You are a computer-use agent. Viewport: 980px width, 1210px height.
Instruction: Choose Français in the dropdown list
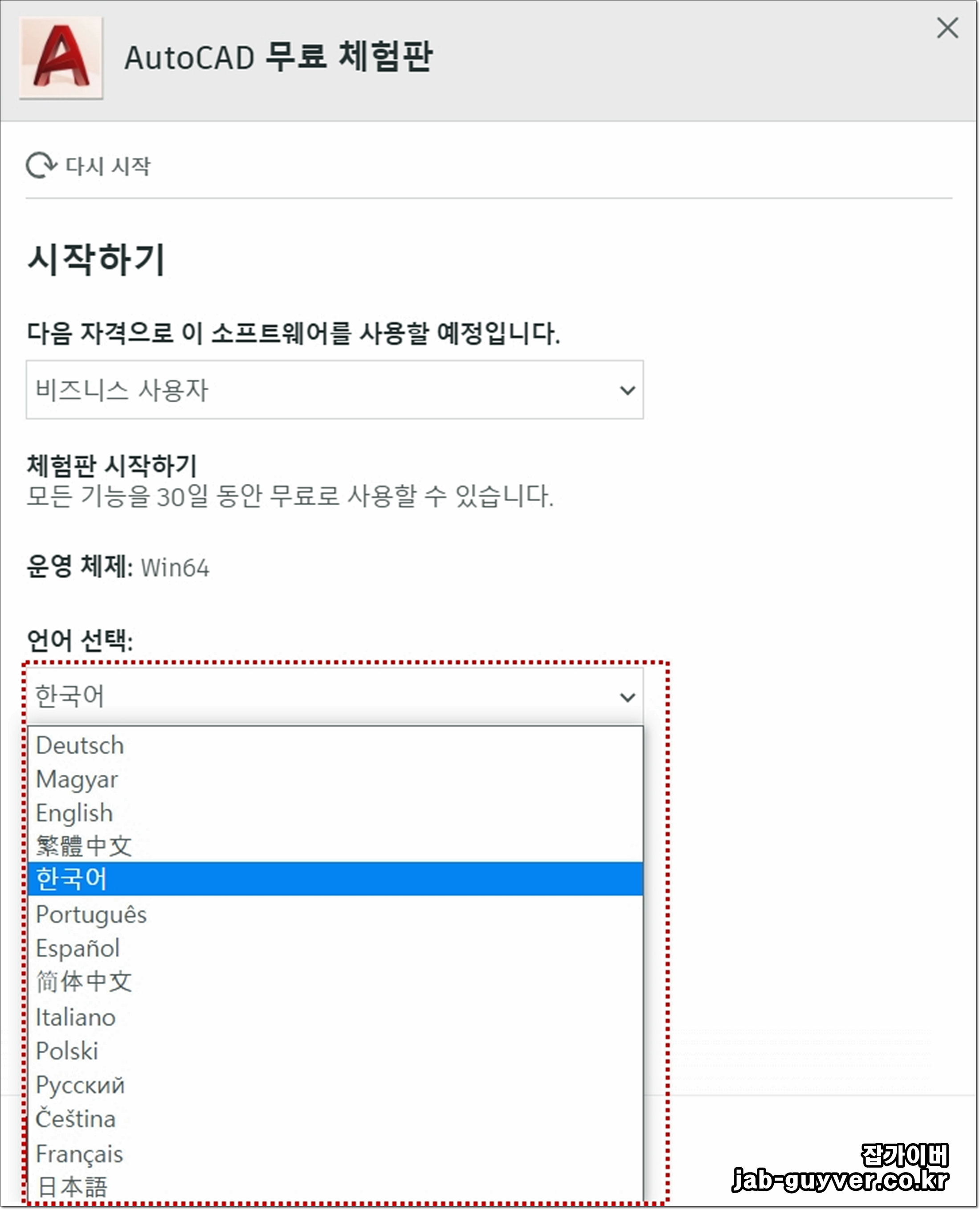pos(79,1154)
